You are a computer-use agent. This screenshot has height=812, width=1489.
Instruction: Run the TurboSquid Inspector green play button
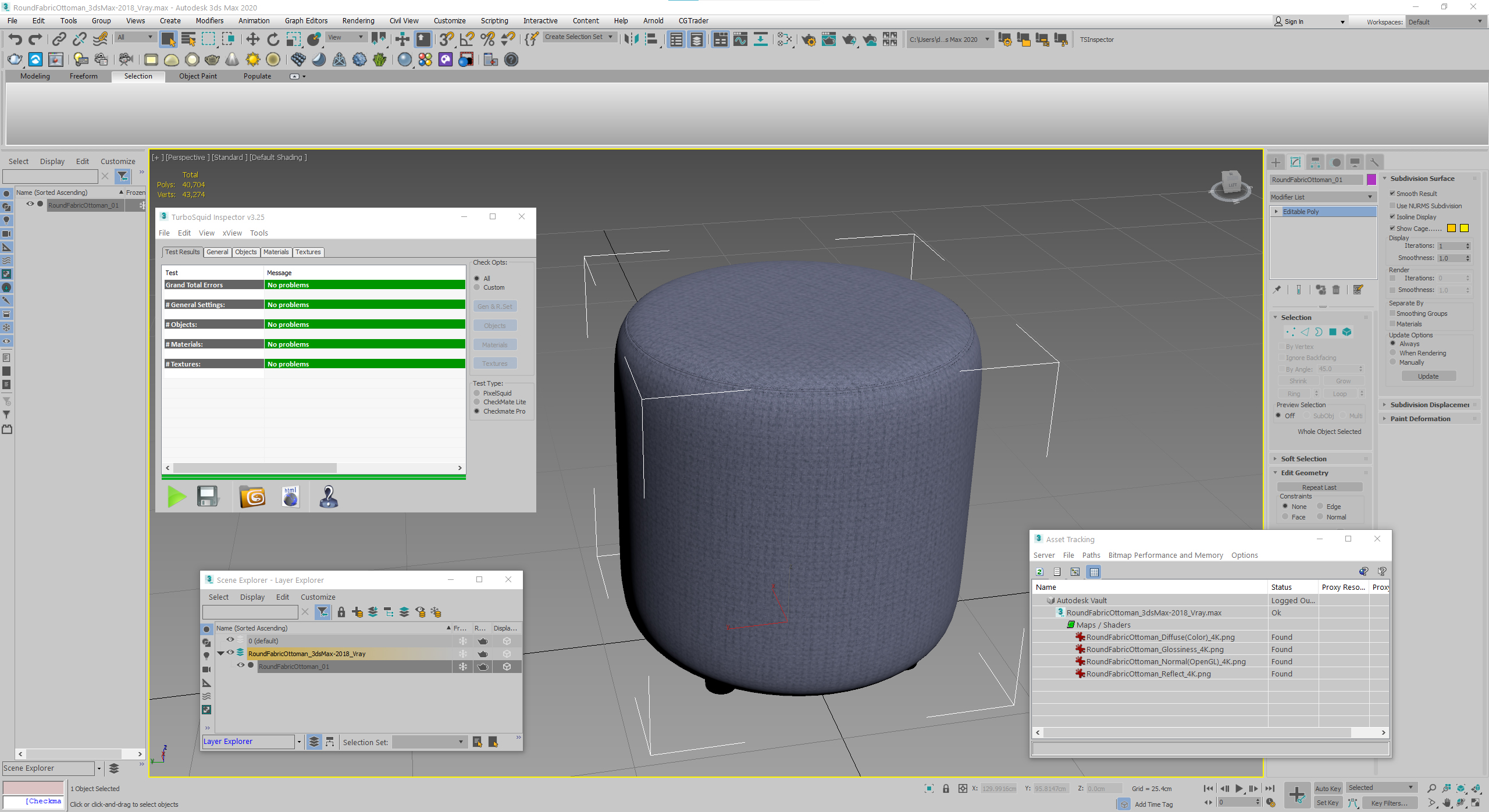tap(176, 497)
